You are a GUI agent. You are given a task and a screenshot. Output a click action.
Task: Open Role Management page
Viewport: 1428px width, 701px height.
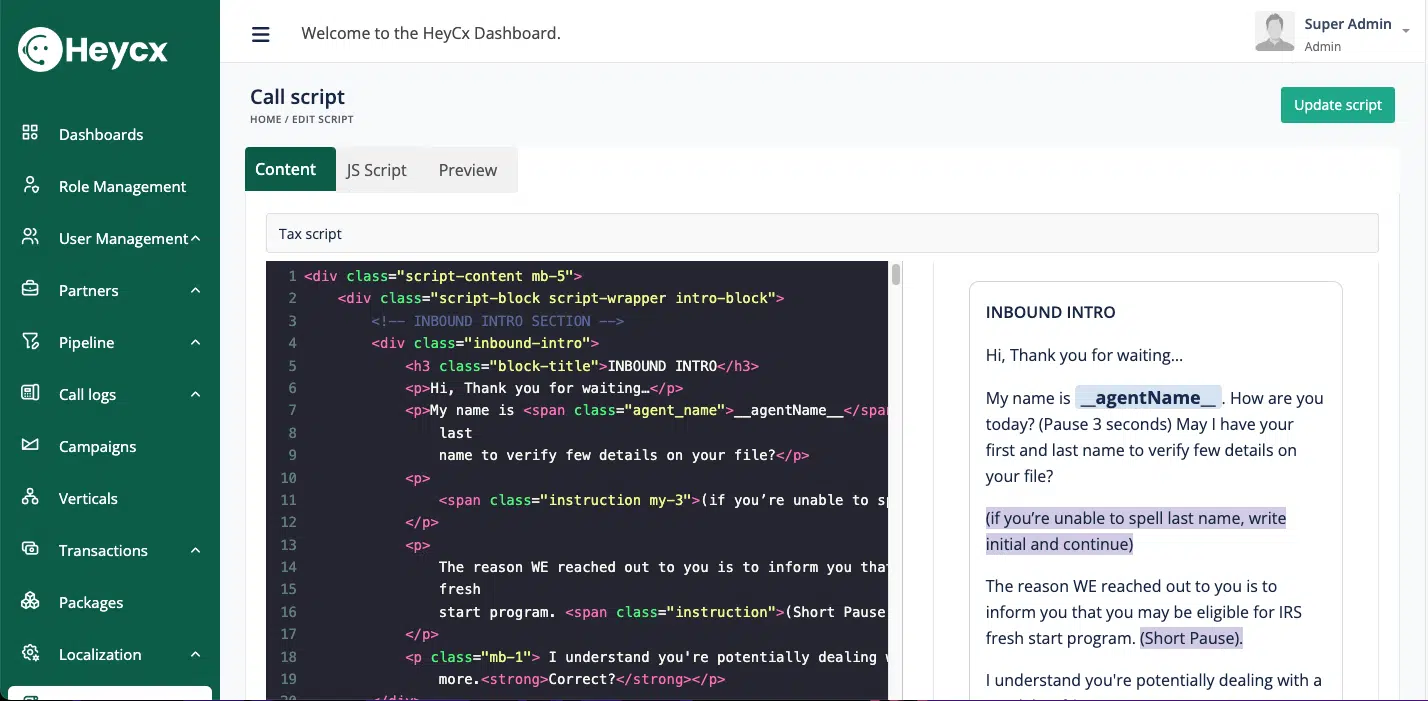[x=122, y=186]
